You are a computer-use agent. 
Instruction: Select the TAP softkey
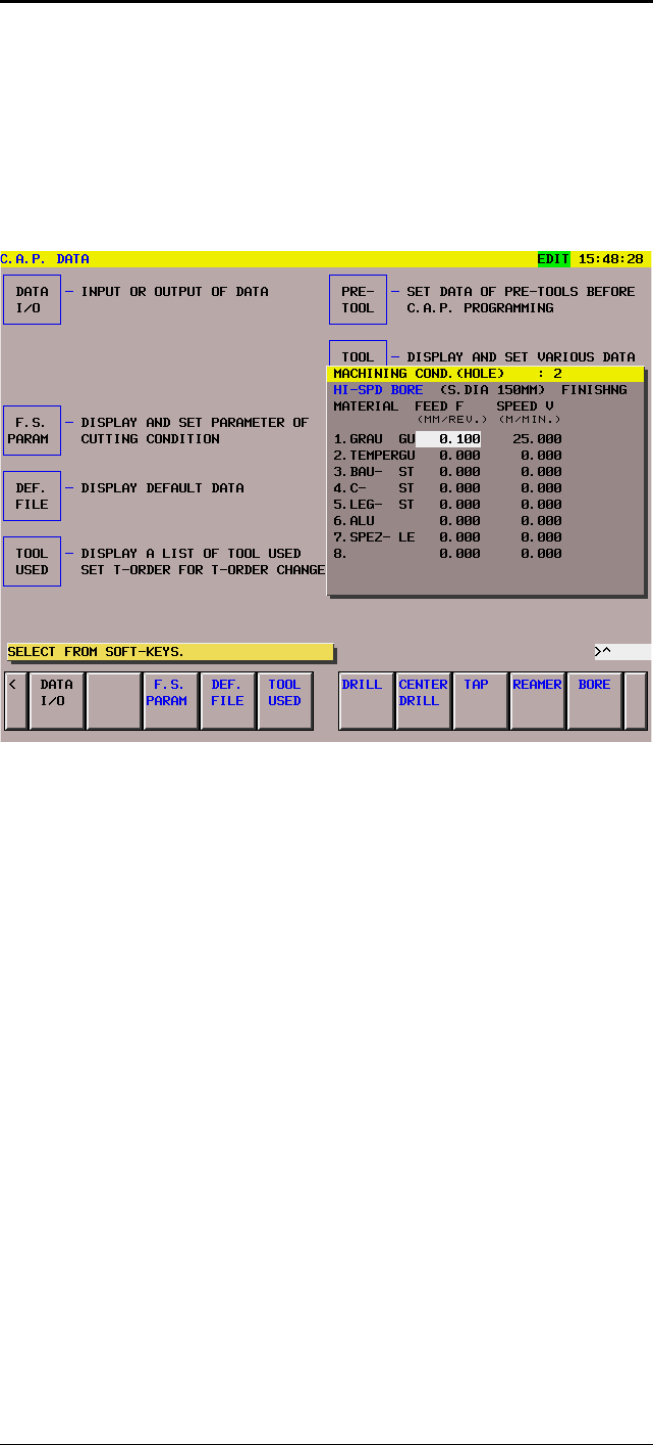480,700
